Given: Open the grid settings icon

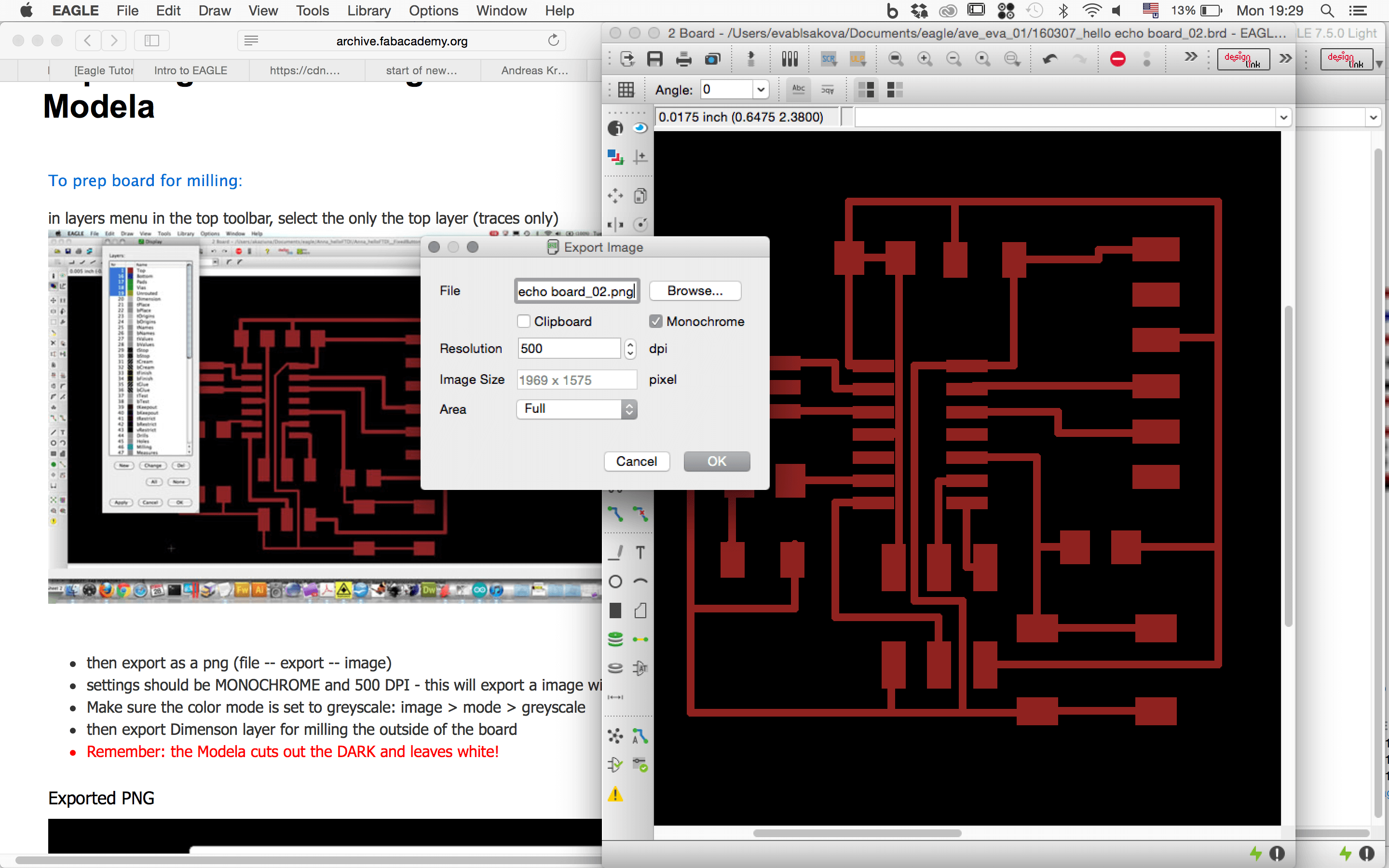Looking at the screenshot, I should coord(626,90).
